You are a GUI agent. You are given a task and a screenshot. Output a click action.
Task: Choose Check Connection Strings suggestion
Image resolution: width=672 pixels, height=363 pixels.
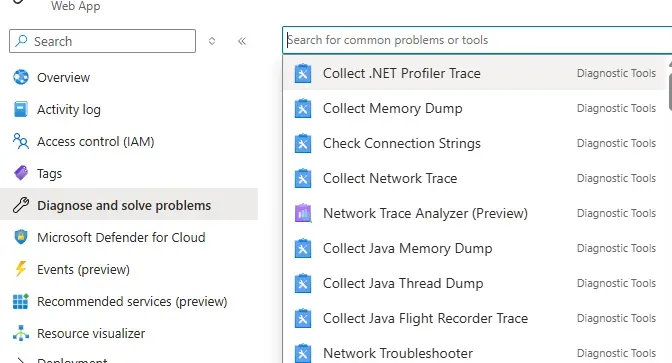pyautogui.click(x=474, y=143)
